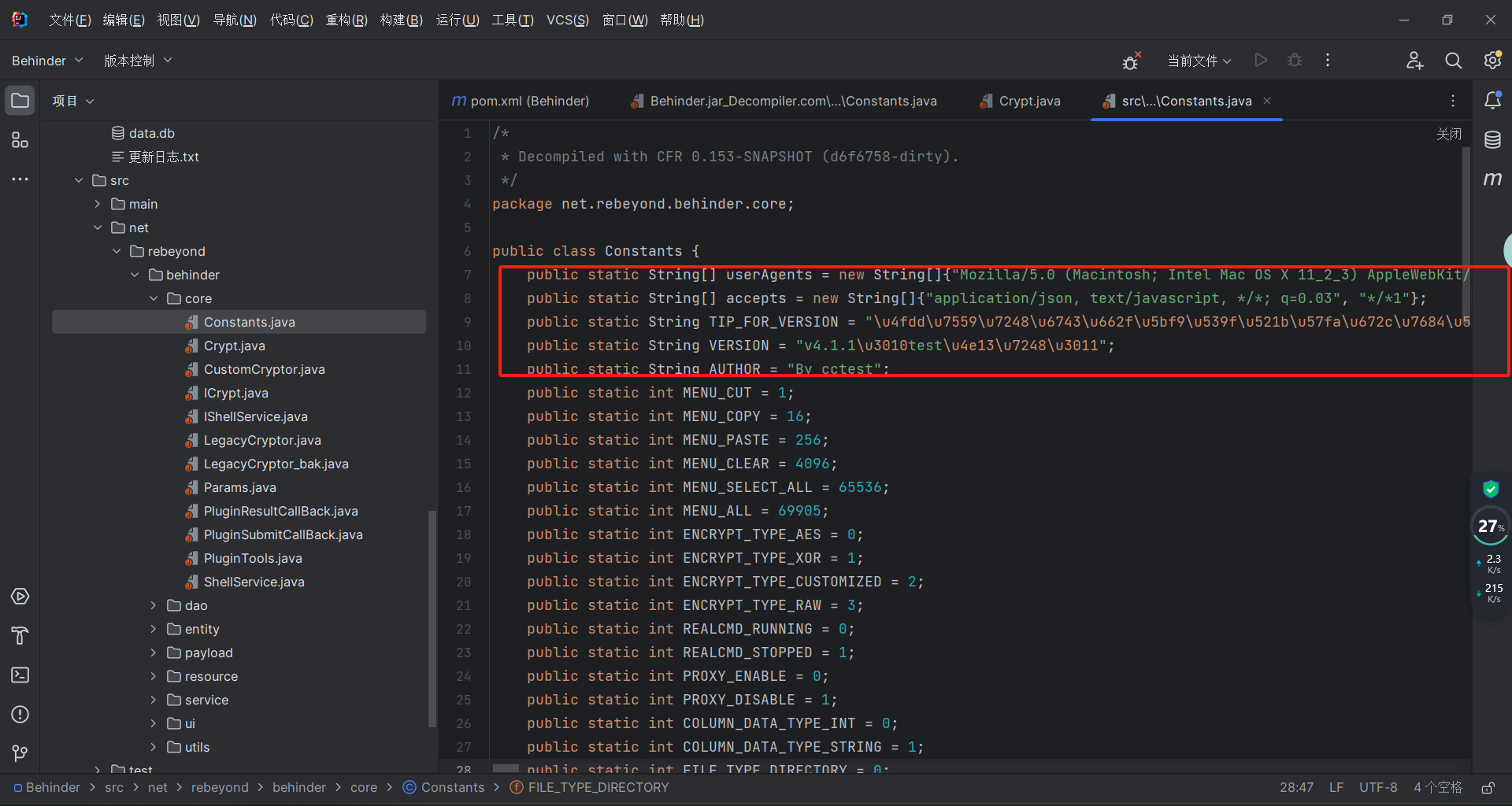Image resolution: width=1512 pixels, height=806 pixels.
Task: Open the Terminal tool window
Action: coord(20,675)
